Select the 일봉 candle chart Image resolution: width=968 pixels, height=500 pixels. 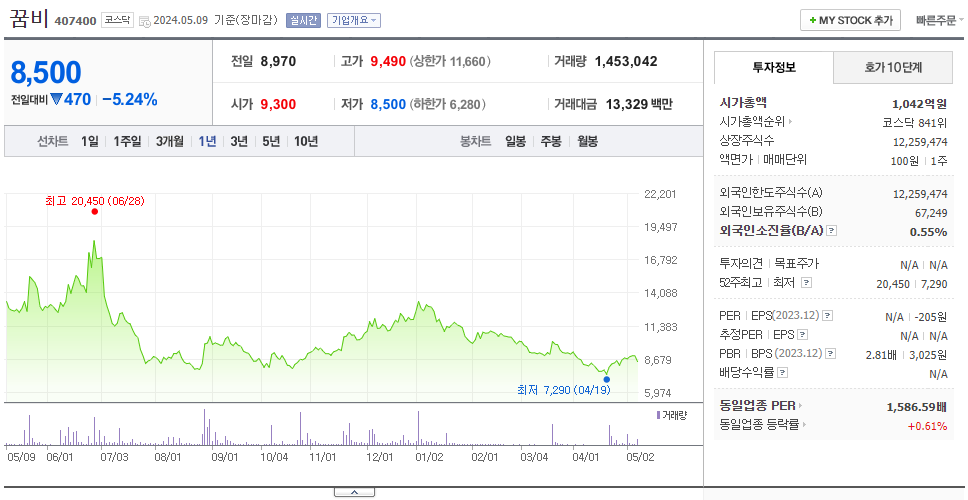tap(515, 141)
